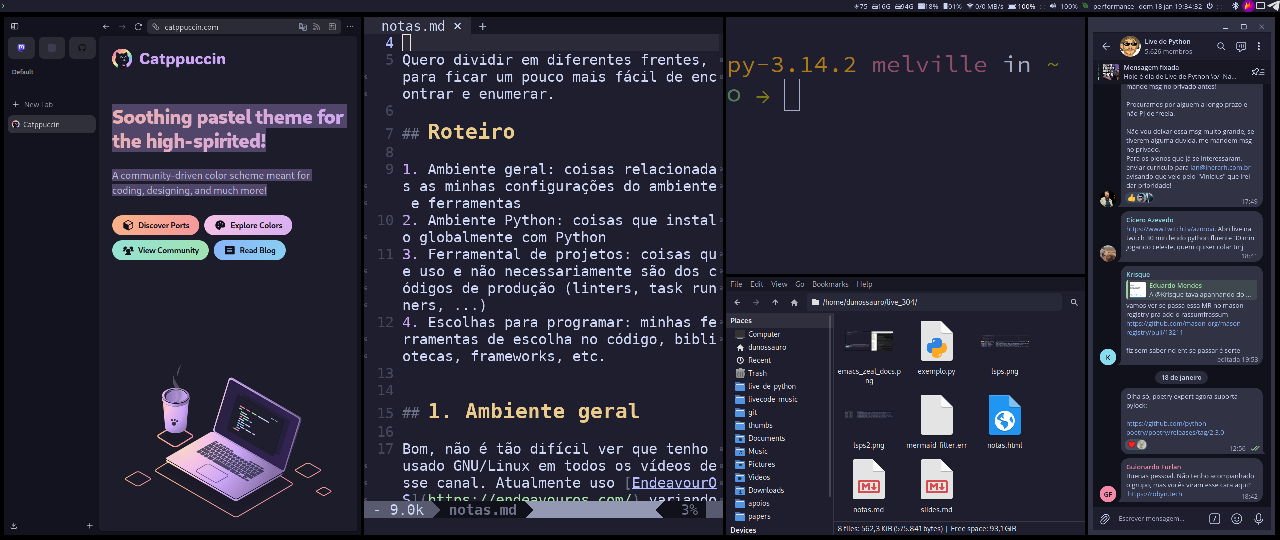1280x540 pixels.
Task: Open the Bookmarks menu in file manager
Action: (829, 284)
